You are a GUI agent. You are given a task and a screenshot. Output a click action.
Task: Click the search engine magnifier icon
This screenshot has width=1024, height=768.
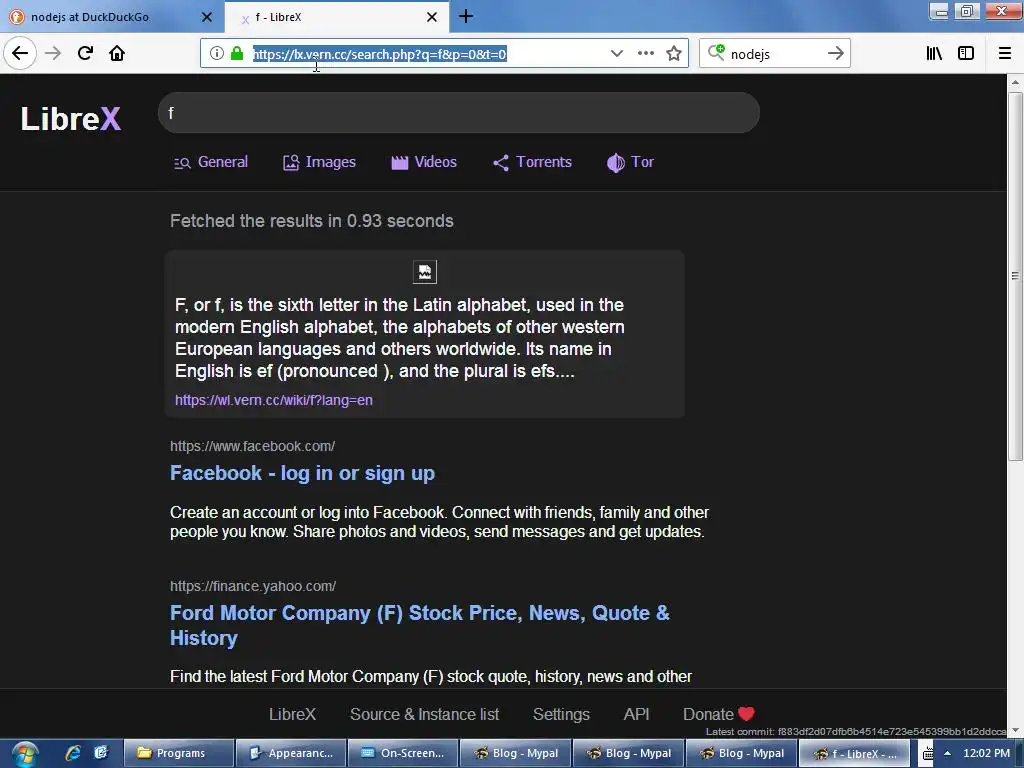pos(716,53)
